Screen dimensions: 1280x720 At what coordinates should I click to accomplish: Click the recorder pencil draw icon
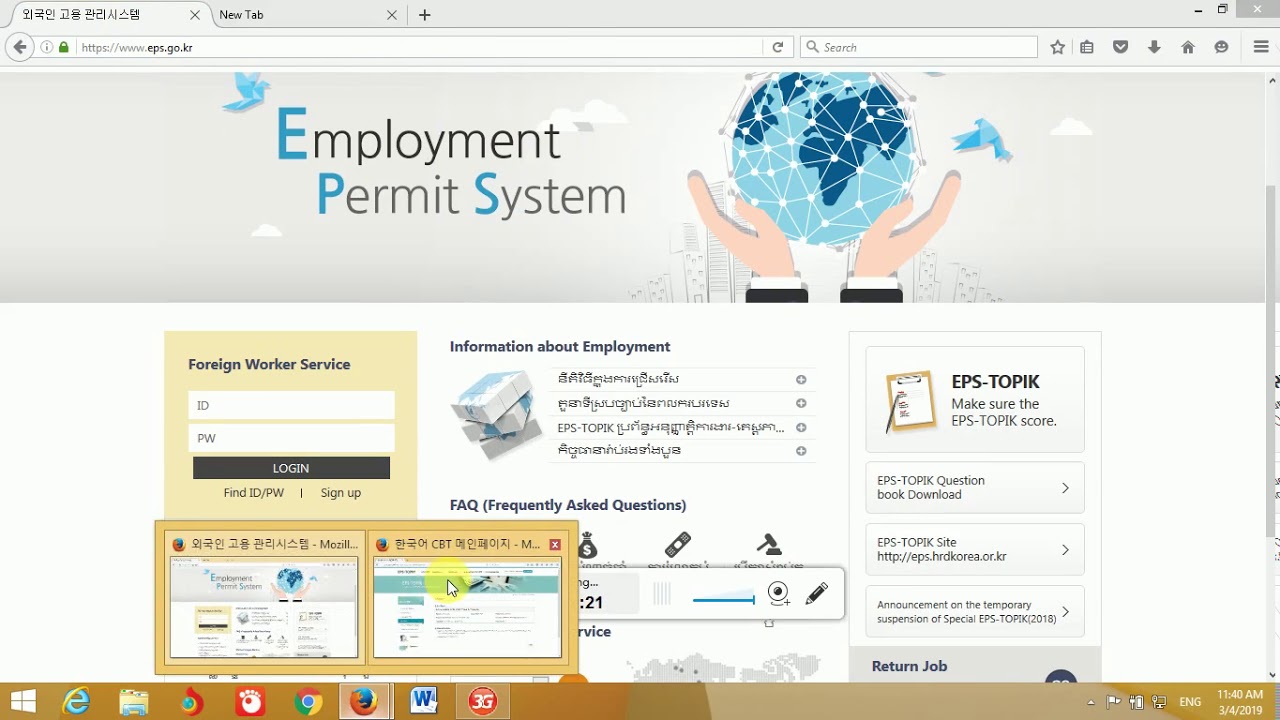[x=816, y=594]
